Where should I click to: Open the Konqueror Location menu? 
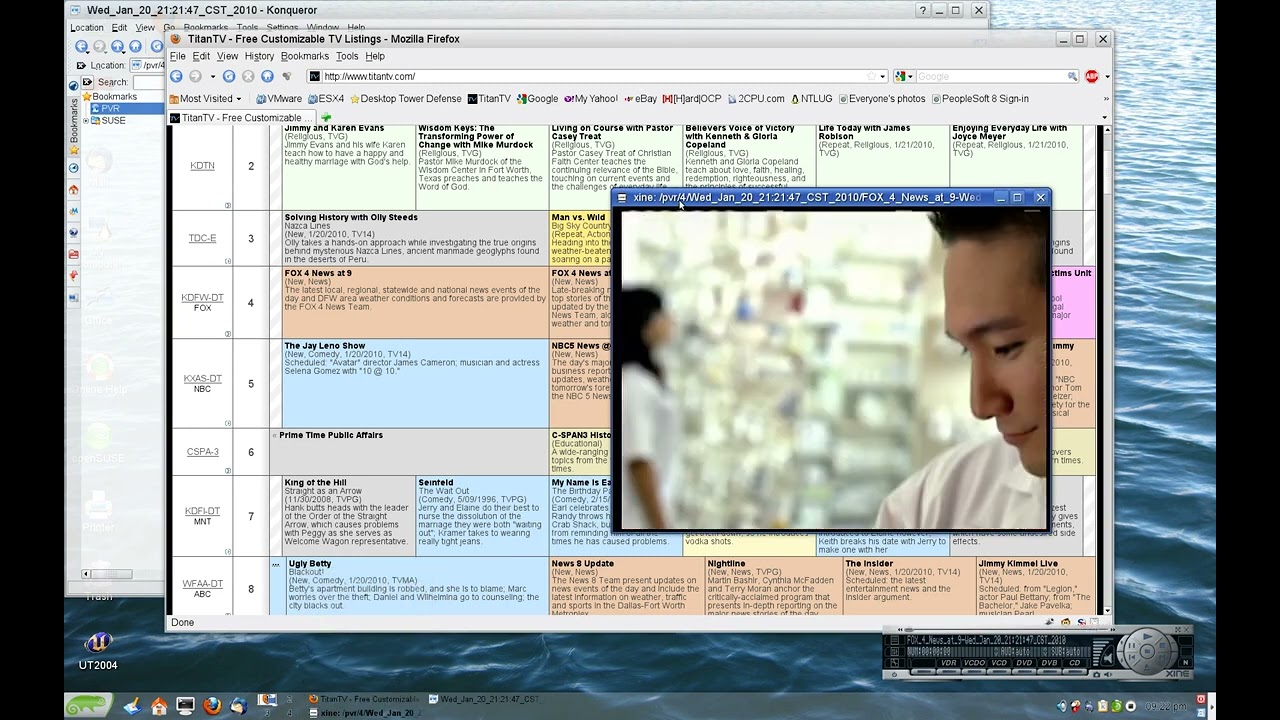pos(87,28)
